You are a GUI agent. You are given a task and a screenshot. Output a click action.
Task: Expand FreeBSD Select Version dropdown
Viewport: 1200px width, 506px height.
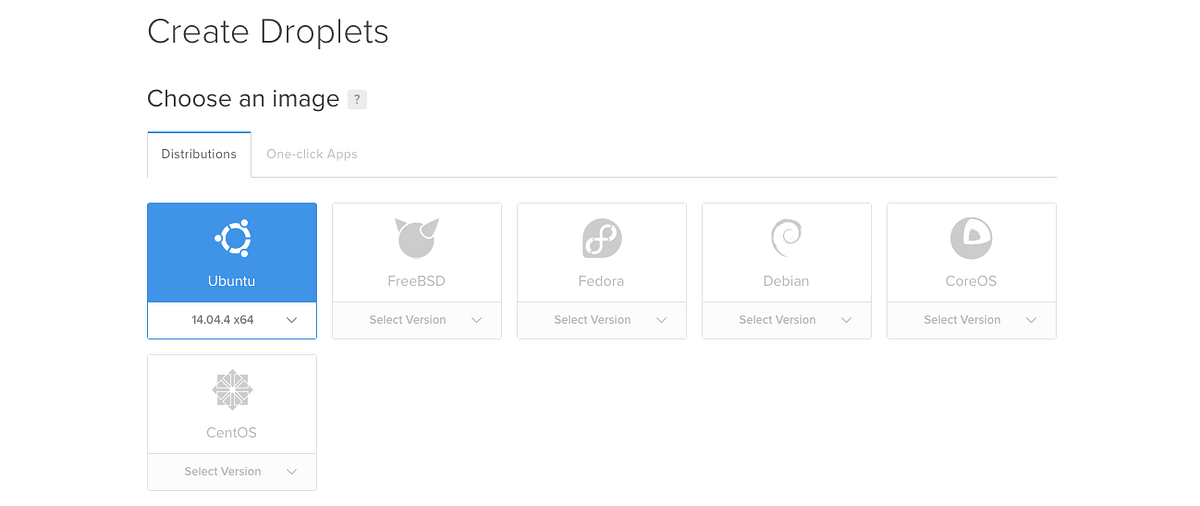(417, 320)
